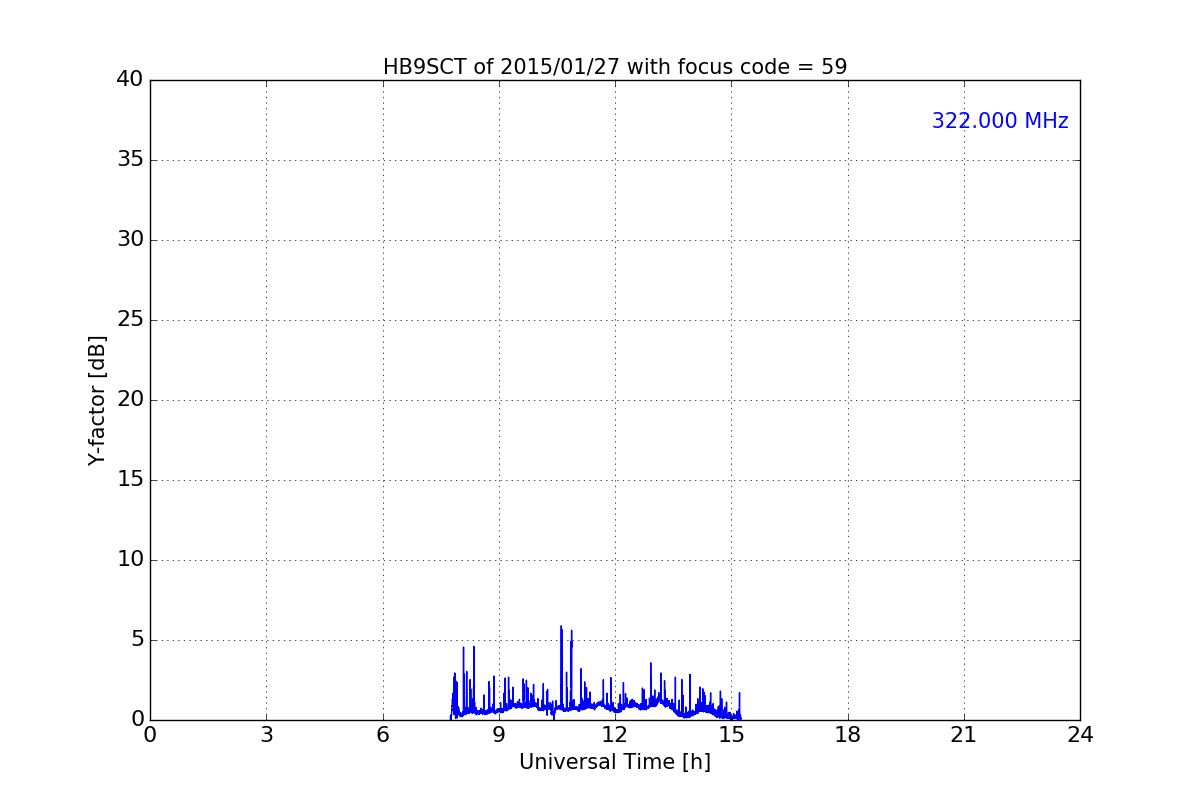Click the x-axis tick label 9

click(499, 735)
